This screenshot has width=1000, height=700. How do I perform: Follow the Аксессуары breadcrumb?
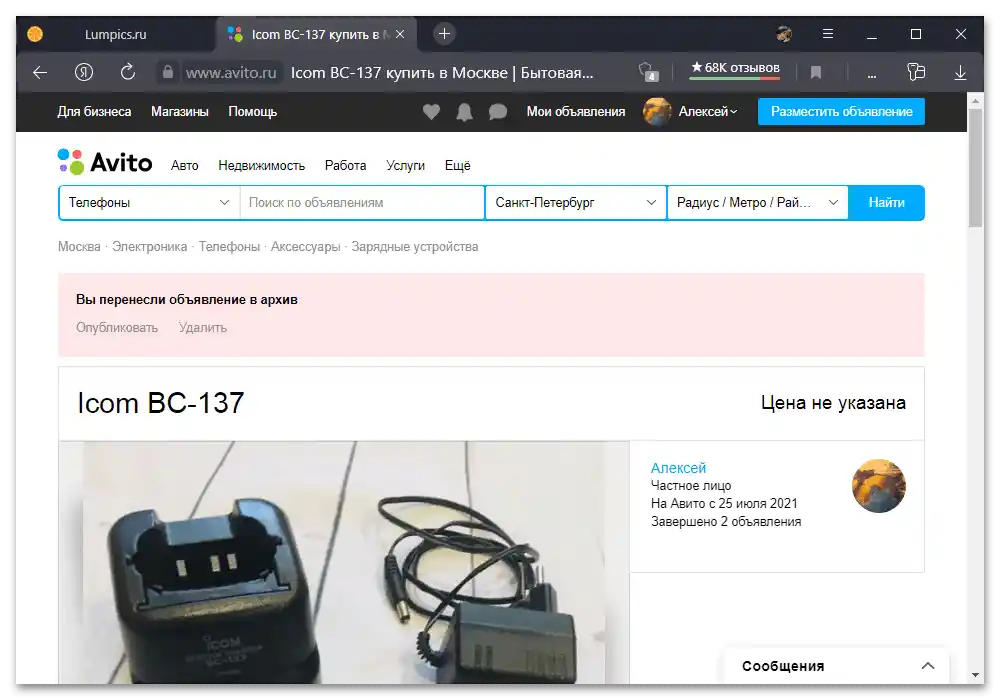(305, 247)
